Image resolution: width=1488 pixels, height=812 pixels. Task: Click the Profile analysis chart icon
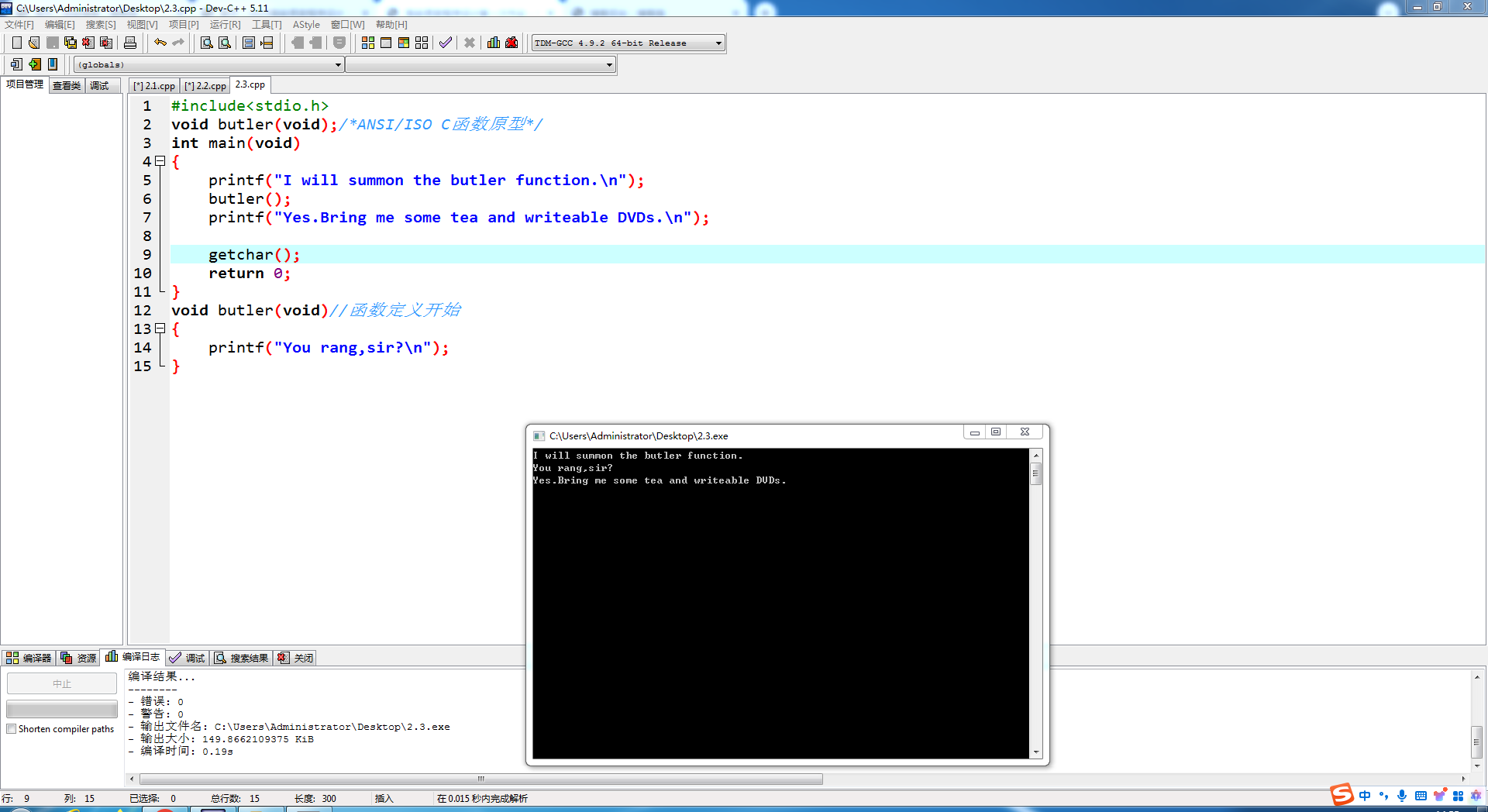[494, 43]
